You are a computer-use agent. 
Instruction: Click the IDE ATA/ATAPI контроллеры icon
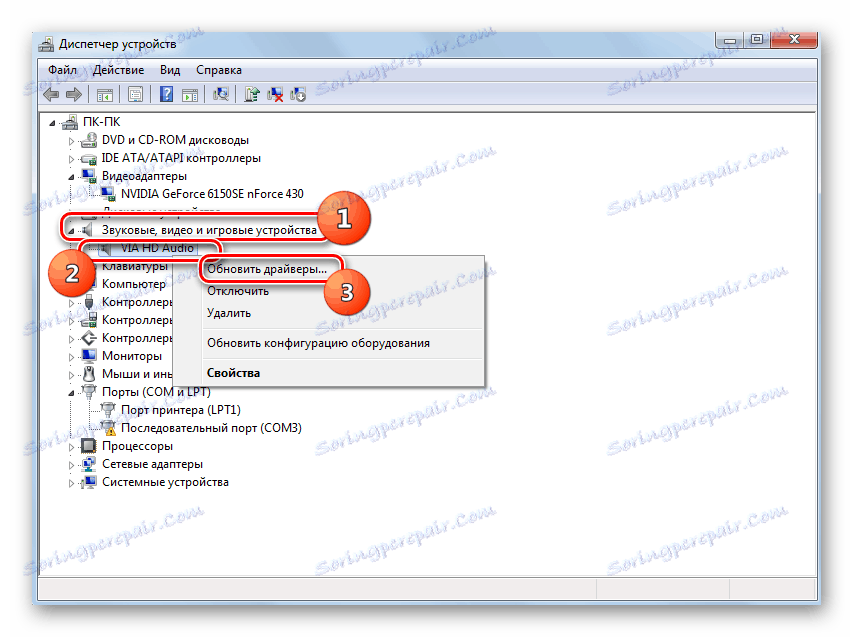click(x=89, y=158)
